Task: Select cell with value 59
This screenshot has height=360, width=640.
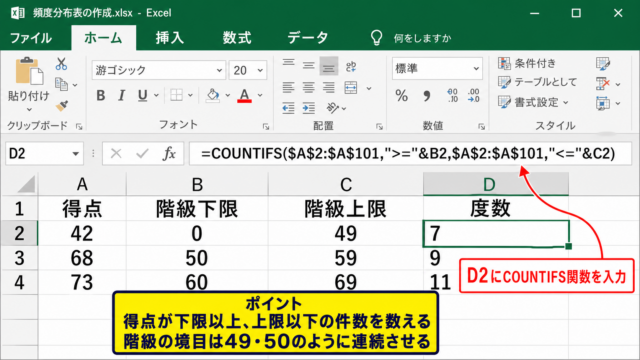Action: pyautogui.click(x=345, y=258)
